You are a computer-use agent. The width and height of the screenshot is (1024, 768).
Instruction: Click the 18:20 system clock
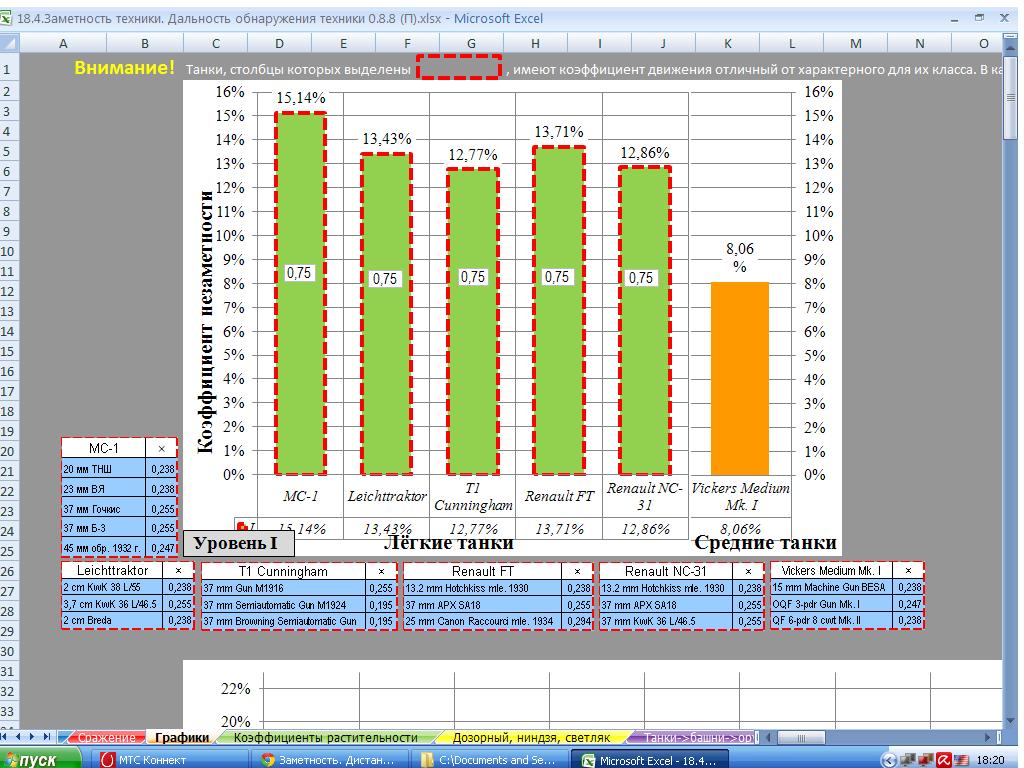(x=990, y=760)
